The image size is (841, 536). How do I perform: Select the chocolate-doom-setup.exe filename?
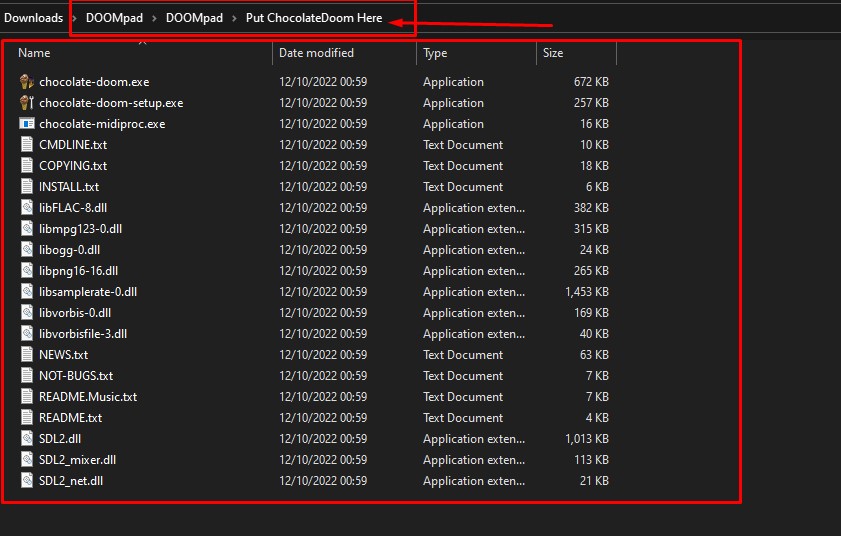[111, 103]
